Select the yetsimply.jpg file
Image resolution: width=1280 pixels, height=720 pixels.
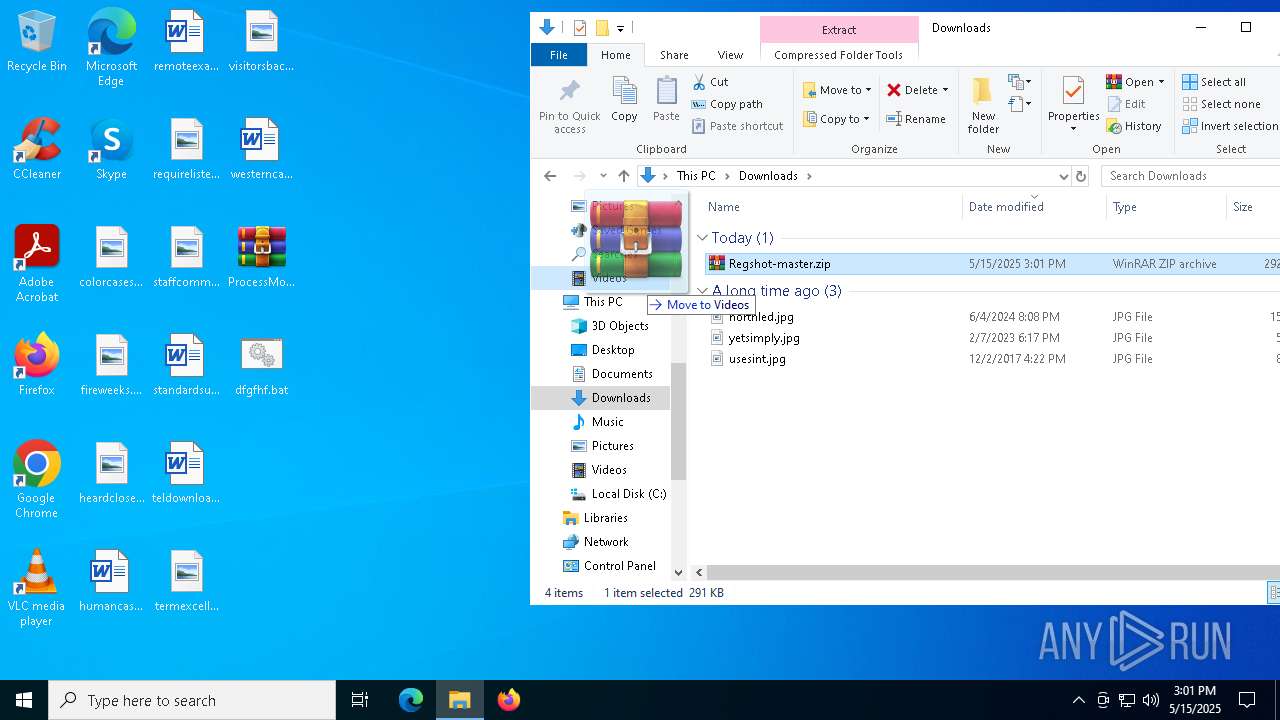point(764,338)
